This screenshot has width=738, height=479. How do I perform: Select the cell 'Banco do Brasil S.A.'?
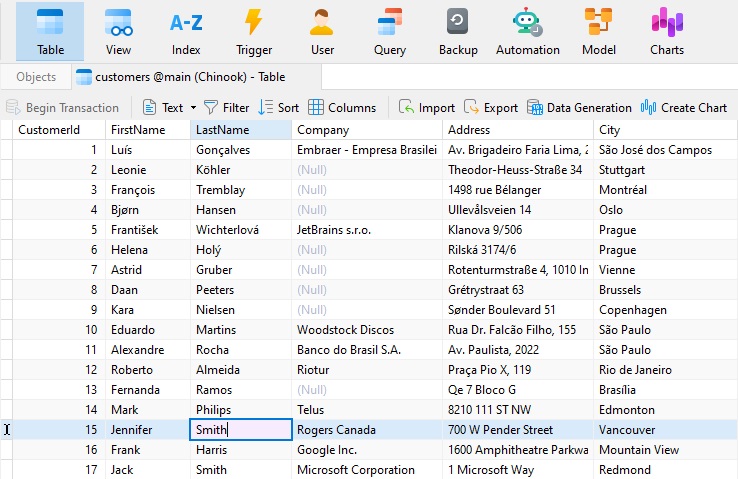pos(367,350)
